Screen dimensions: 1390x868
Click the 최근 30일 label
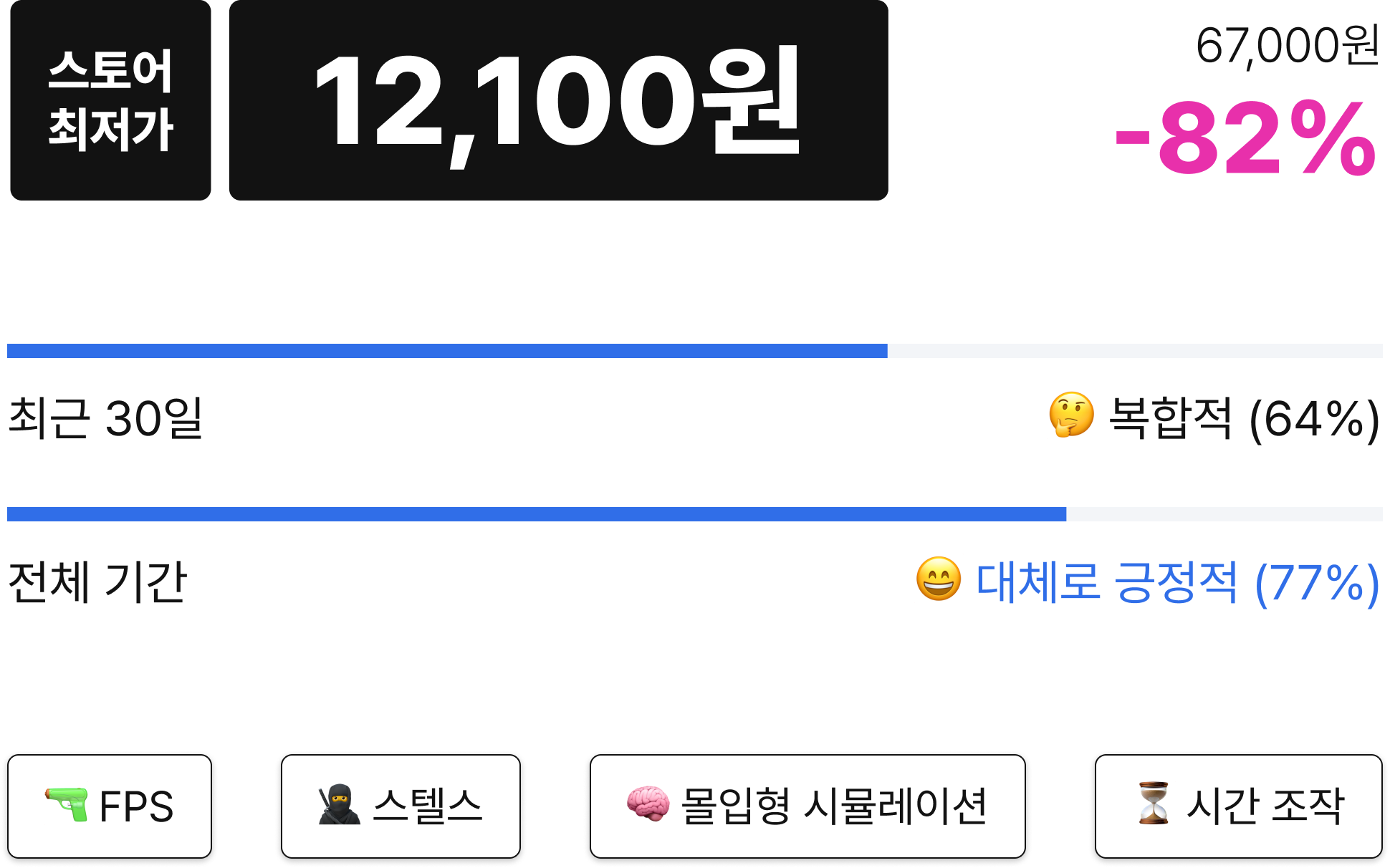pos(106,418)
